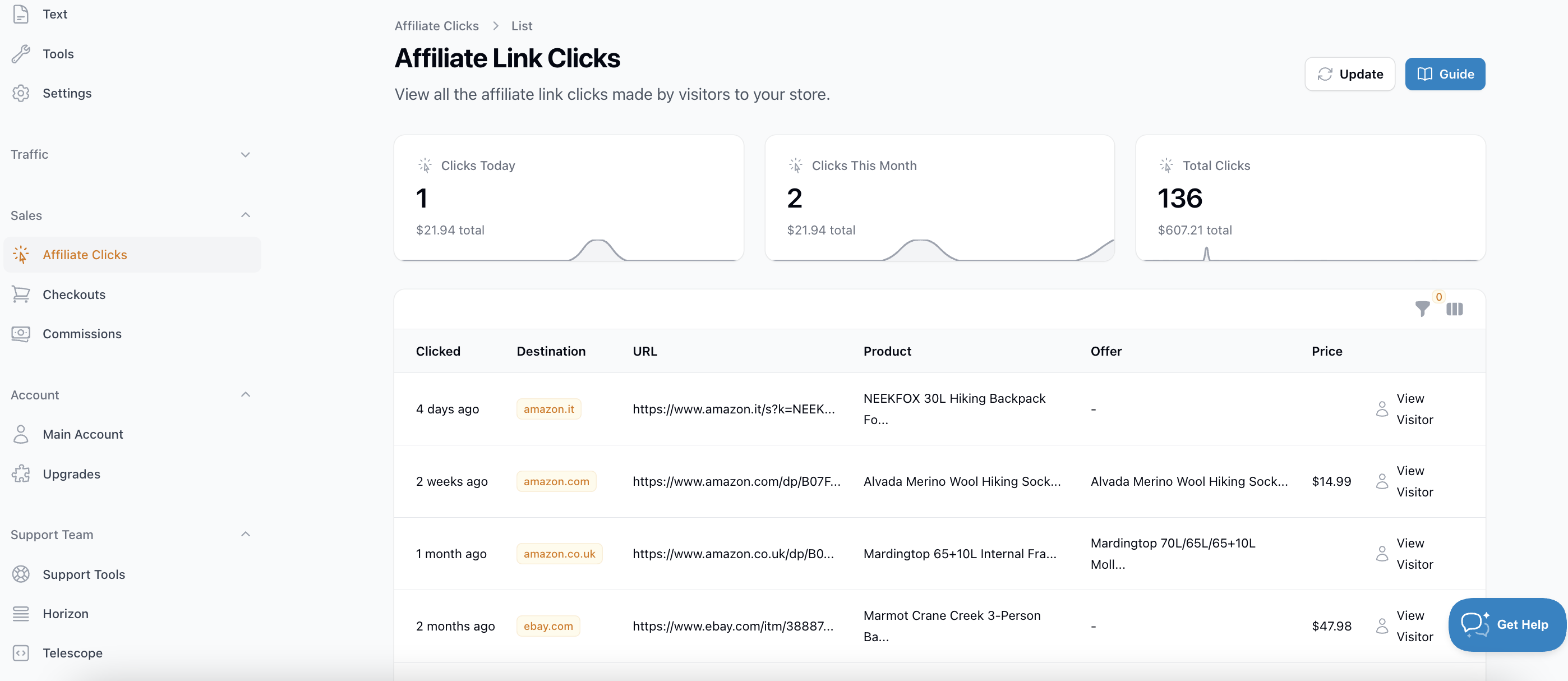Screen dimensions: 1568x681
Task: Click the amazon.co.uk destination badge
Action: pyautogui.click(x=559, y=554)
